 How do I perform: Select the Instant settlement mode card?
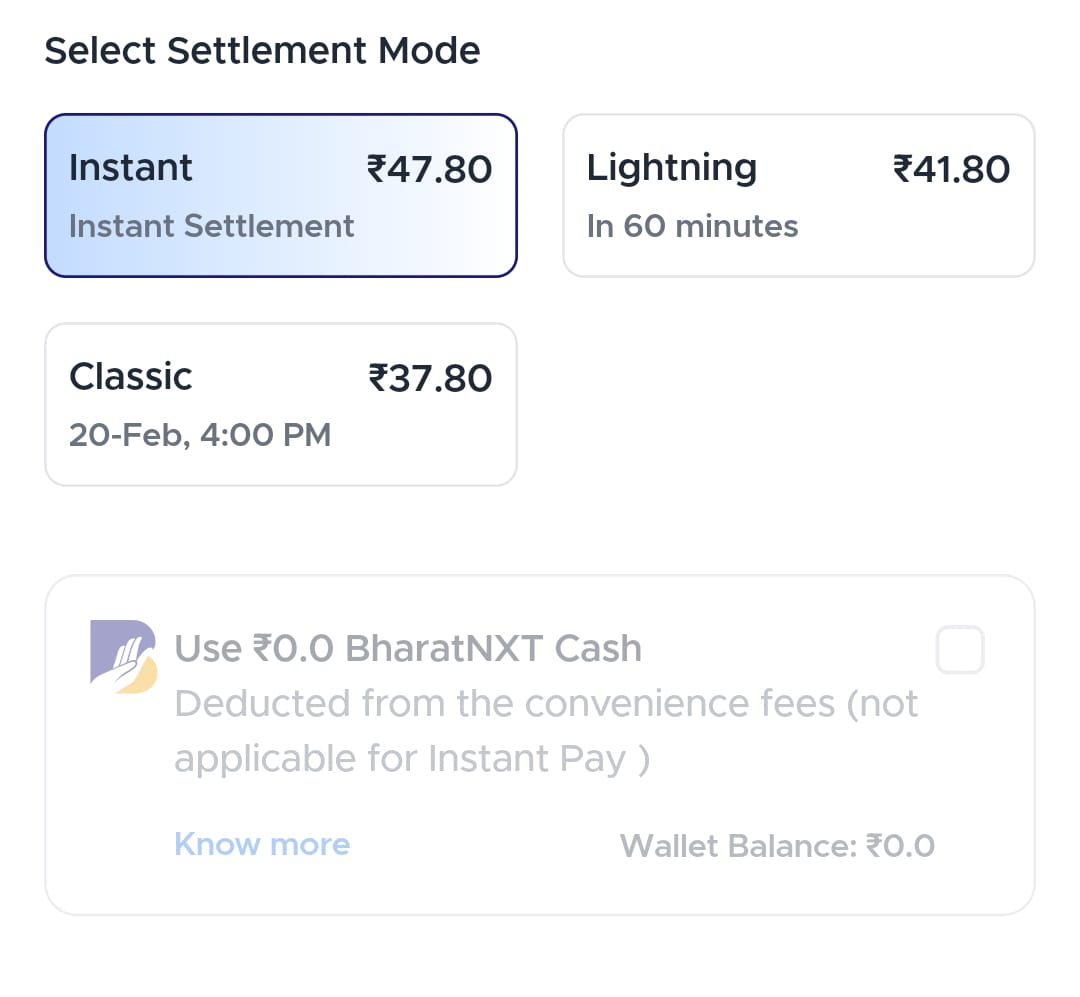click(x=281, y=196)
